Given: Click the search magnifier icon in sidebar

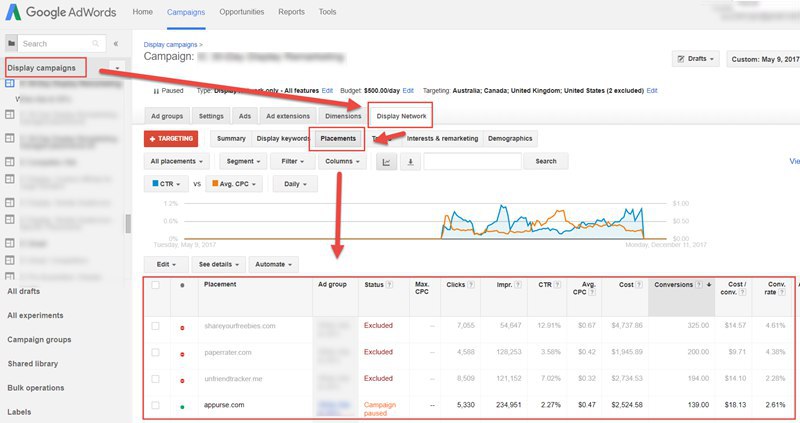Looking at the screenshot, I should (95, 44).
